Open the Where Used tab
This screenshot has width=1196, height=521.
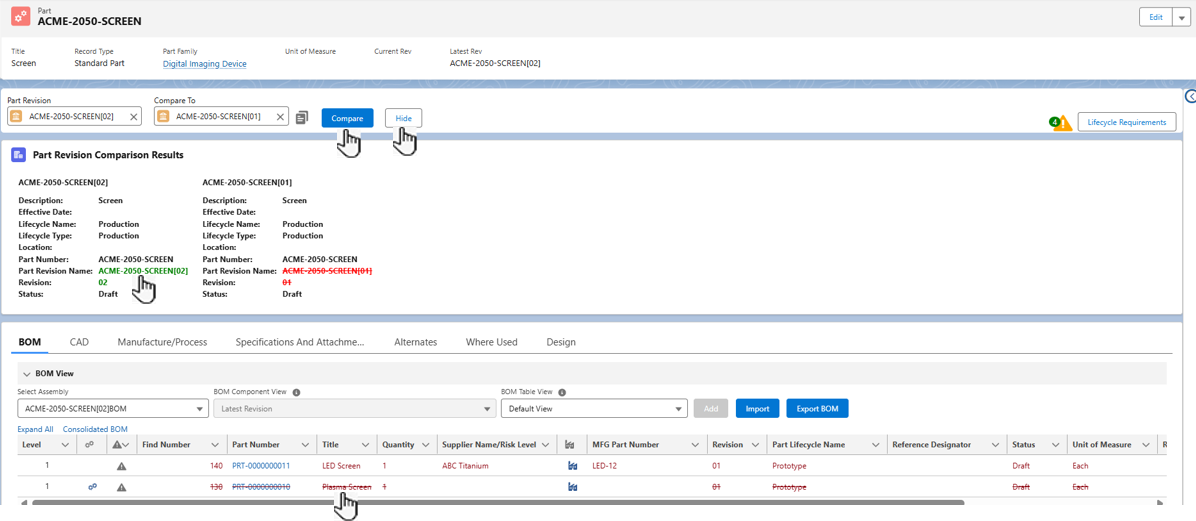click(x=491, y=342)
